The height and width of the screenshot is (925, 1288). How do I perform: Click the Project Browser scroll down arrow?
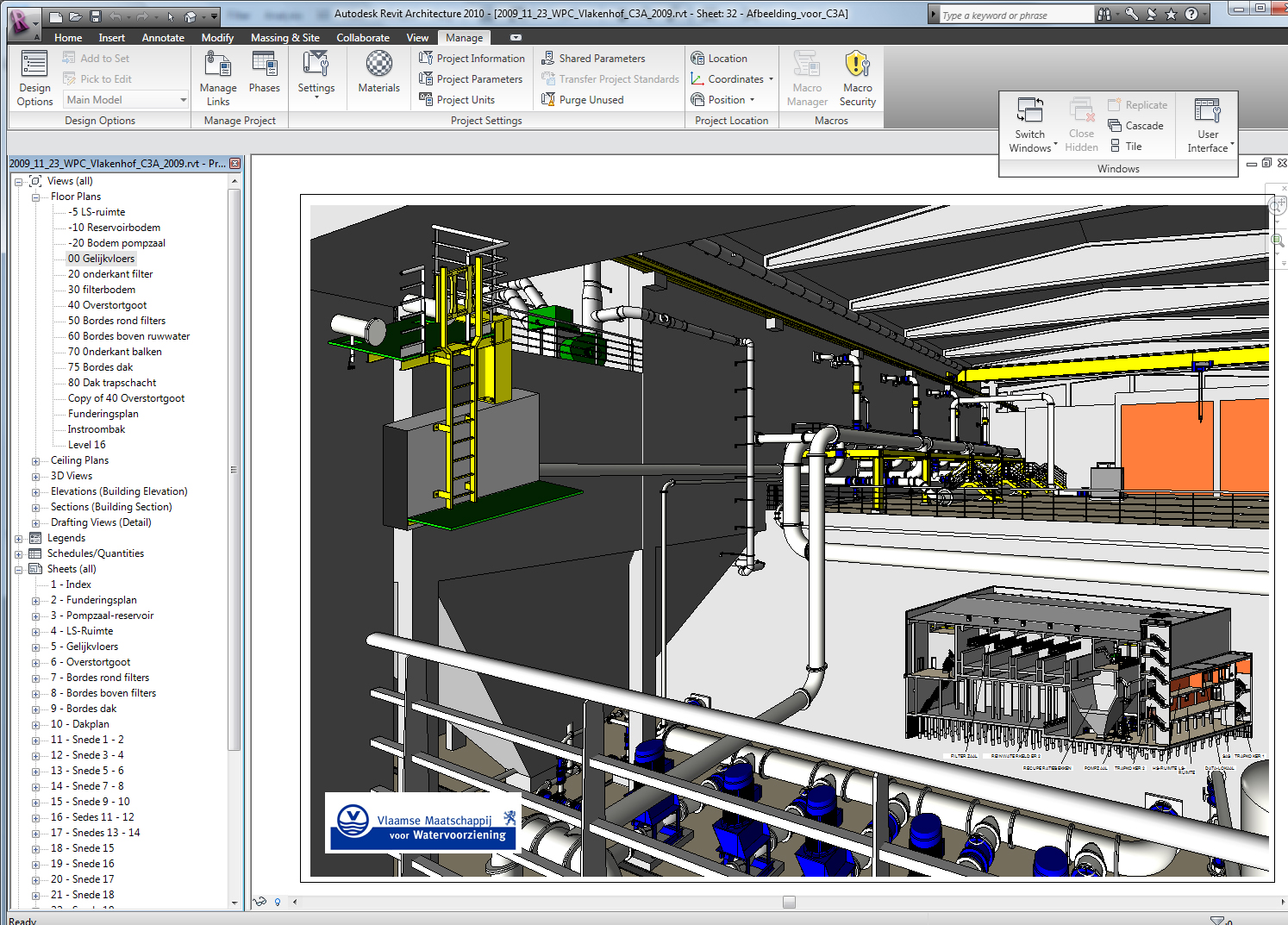coord(234,903)
